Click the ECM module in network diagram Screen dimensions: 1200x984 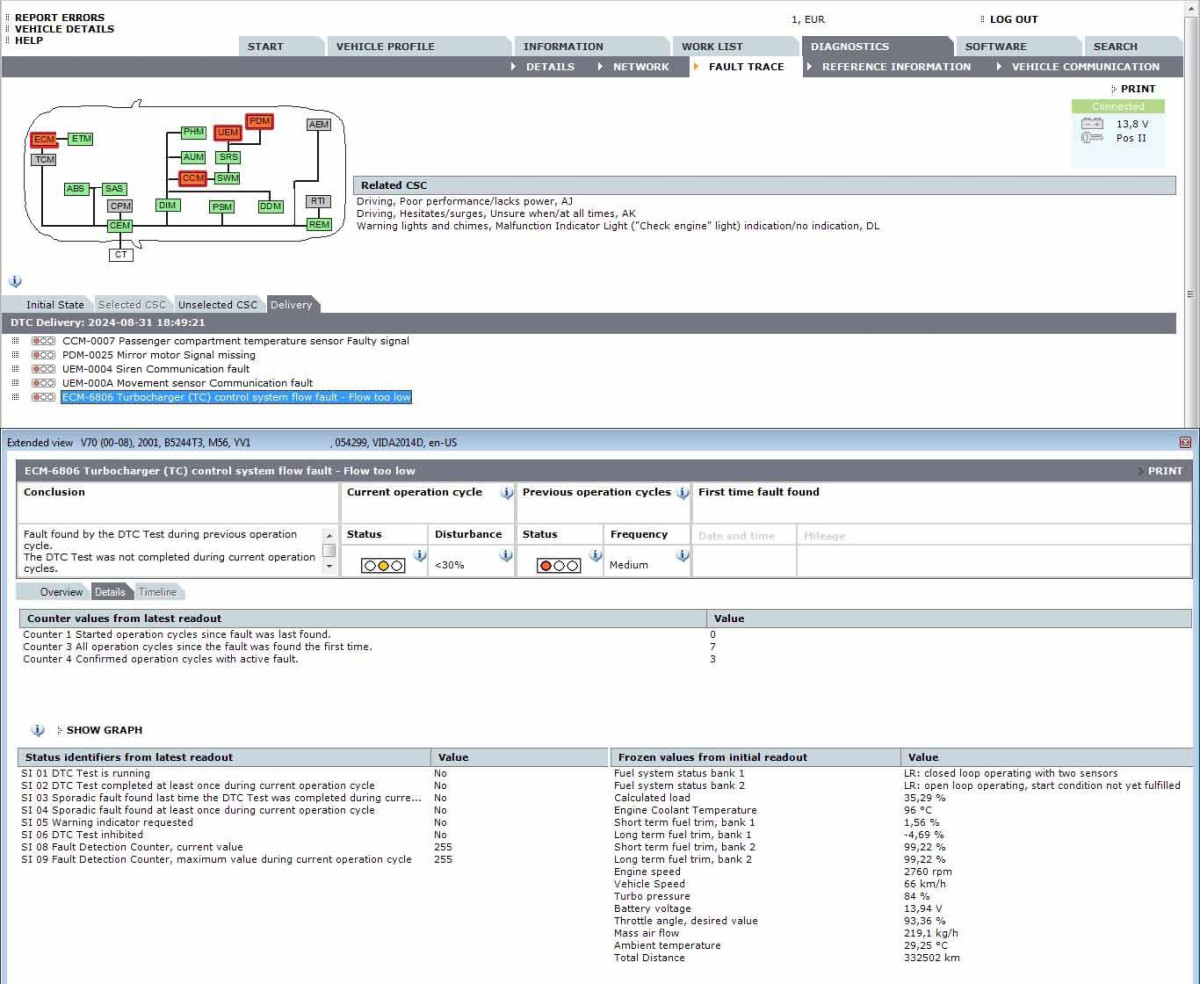point(43,139)
